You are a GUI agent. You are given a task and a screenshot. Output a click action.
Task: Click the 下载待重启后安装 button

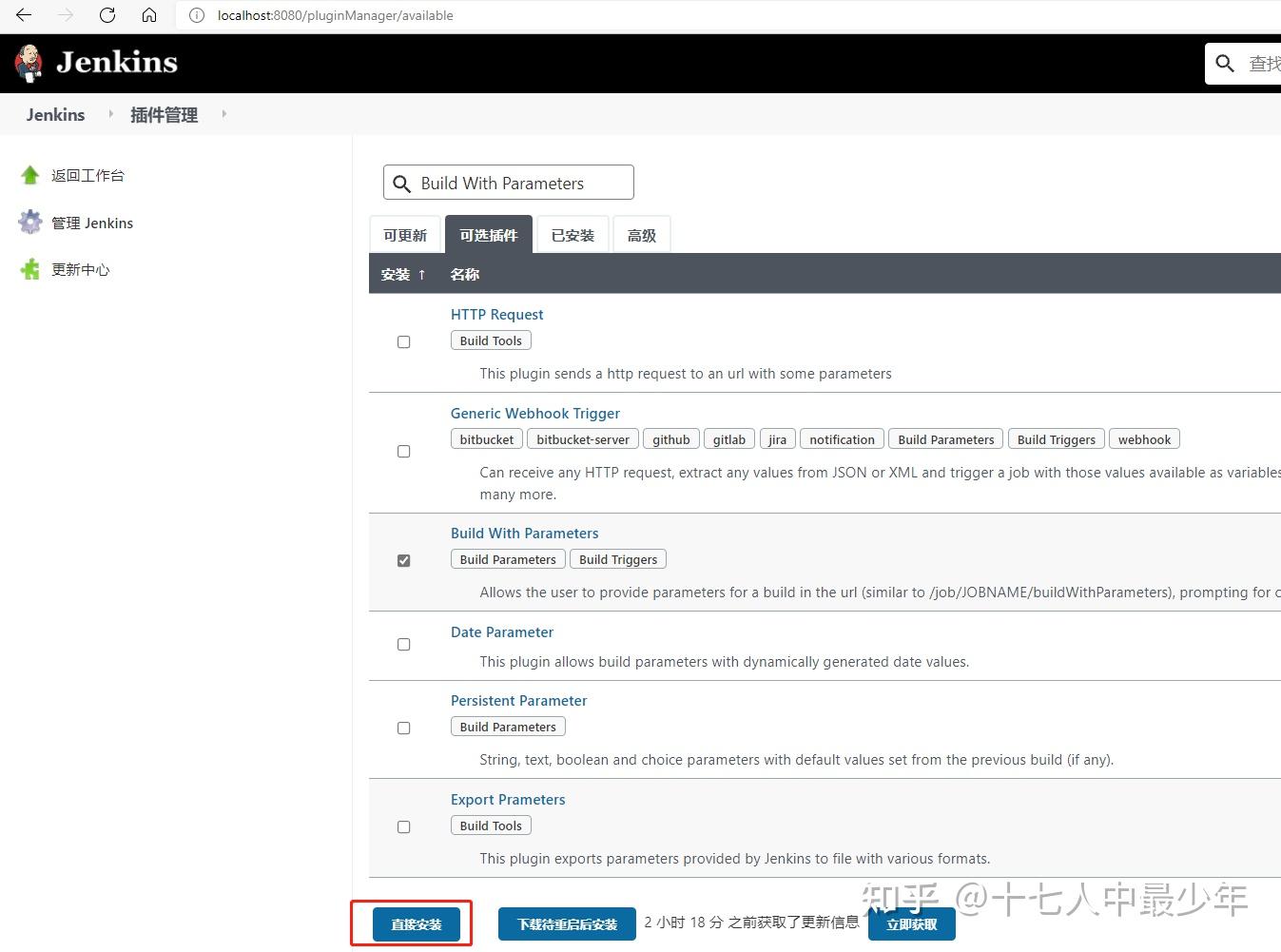pyautogui.click(x=566, y=923)
